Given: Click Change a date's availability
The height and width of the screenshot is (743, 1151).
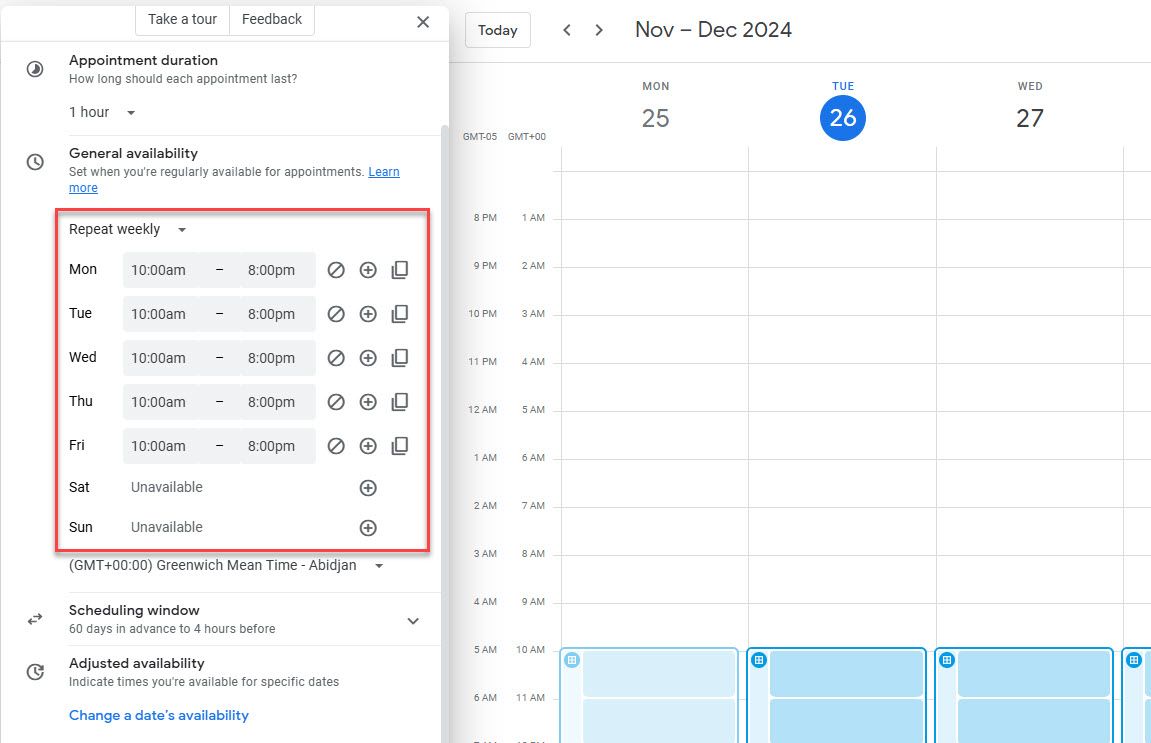Looking at the screenshot, I should tap(156, 715).
